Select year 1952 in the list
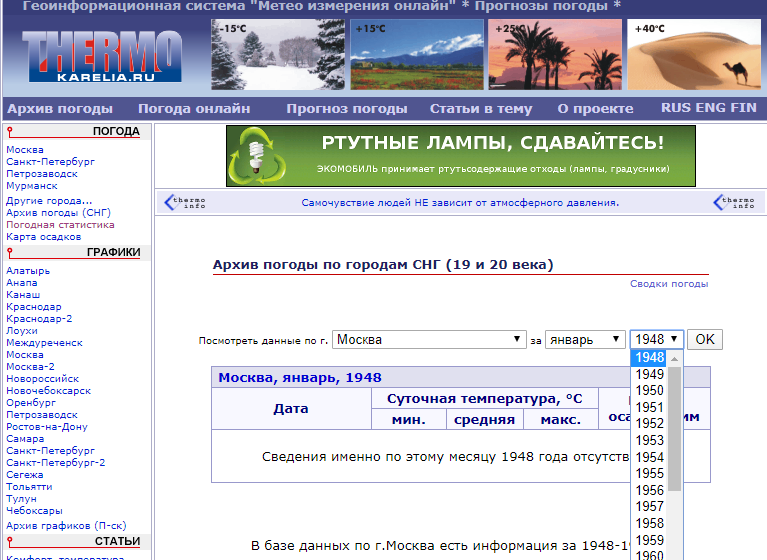 (x=649, y=423)
